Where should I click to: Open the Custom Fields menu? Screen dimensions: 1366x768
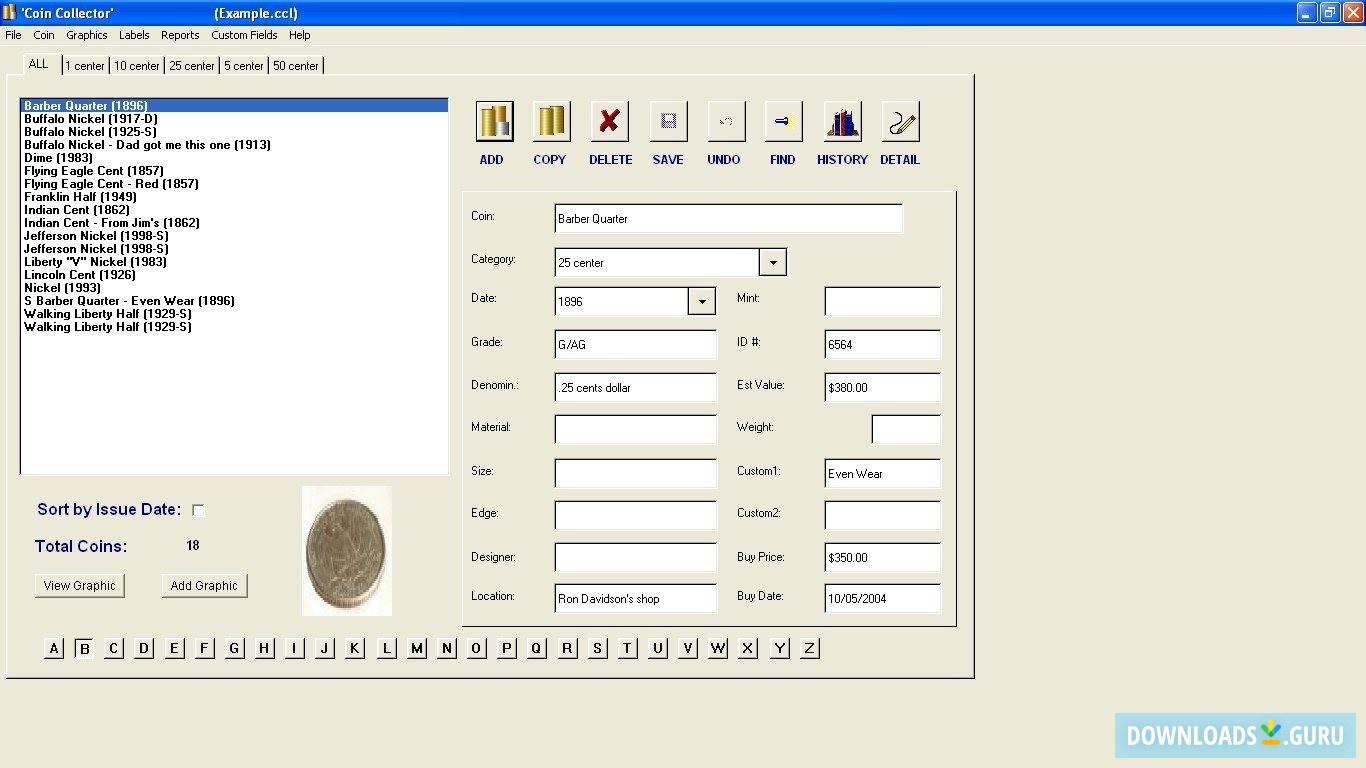(244, 35)
